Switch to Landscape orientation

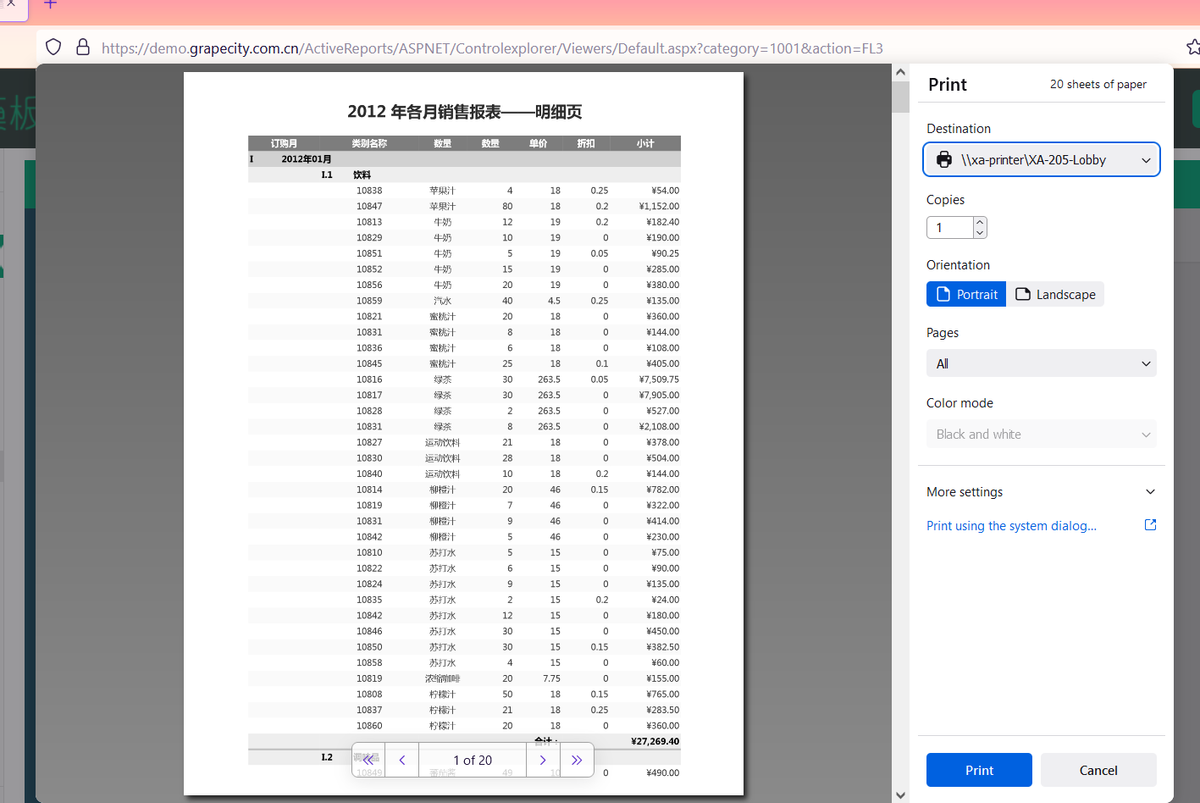(x=1056, y=294)
